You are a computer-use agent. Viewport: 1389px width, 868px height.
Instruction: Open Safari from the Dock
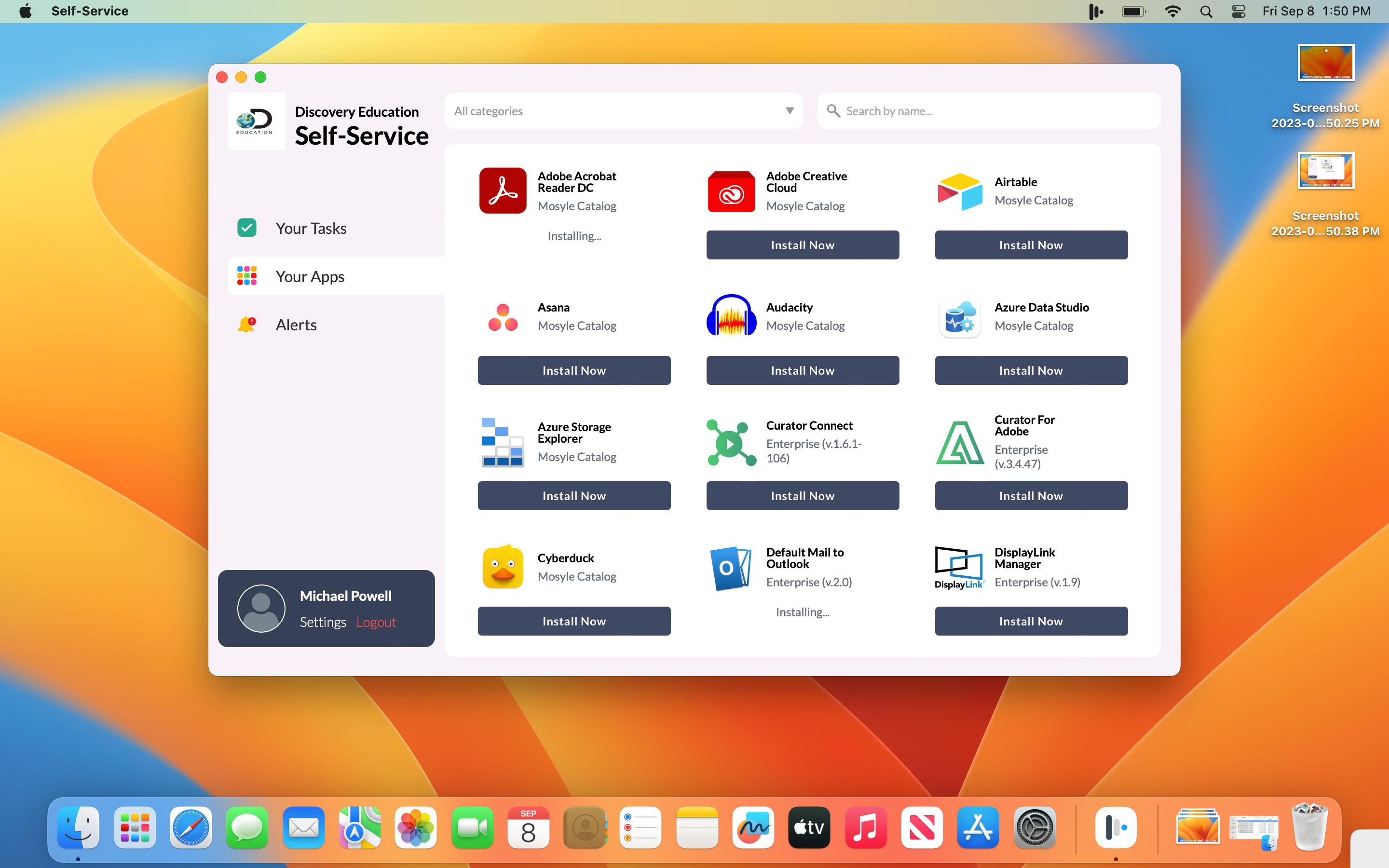coord(191,827)
